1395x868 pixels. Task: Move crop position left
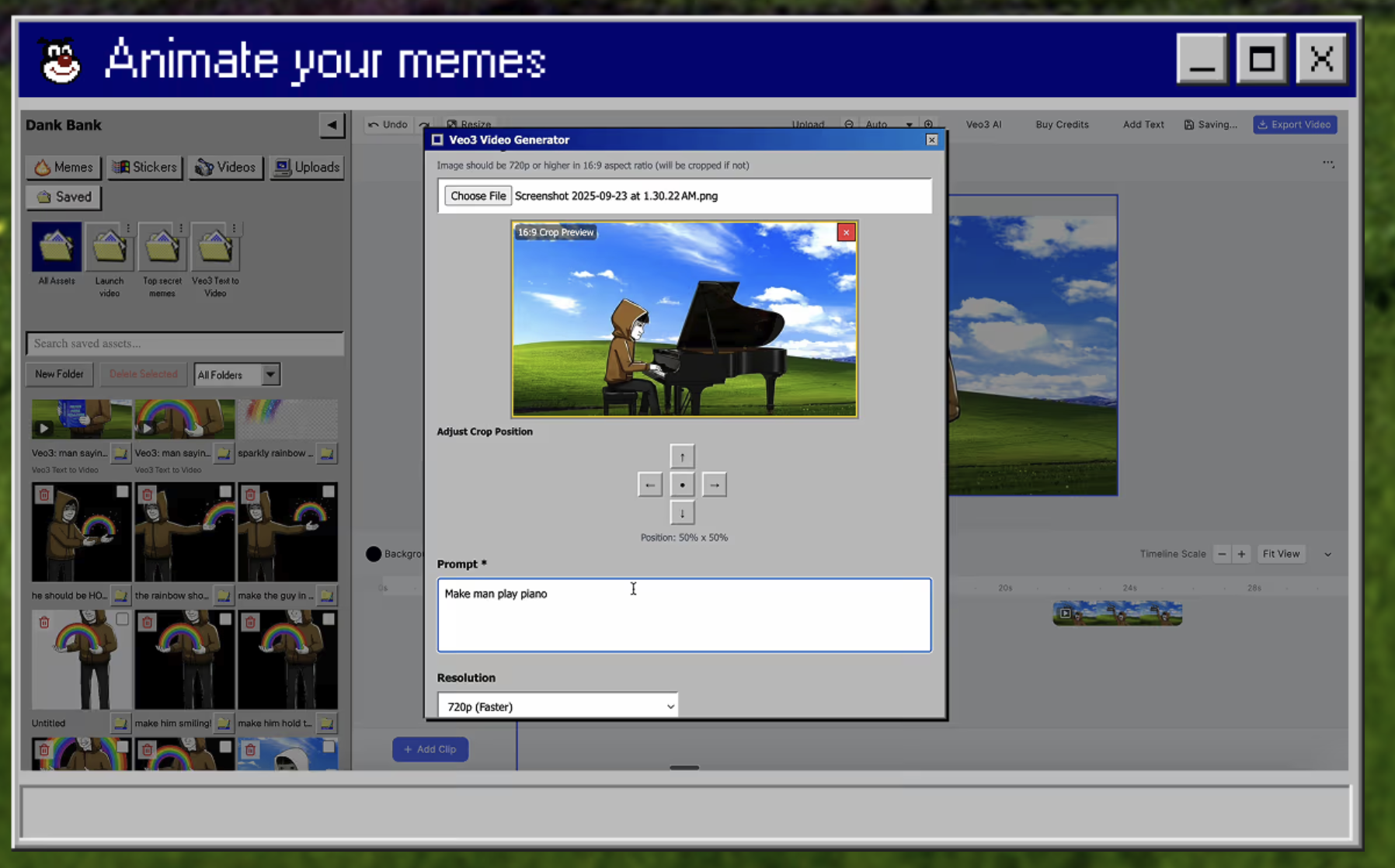click(650, 485)
